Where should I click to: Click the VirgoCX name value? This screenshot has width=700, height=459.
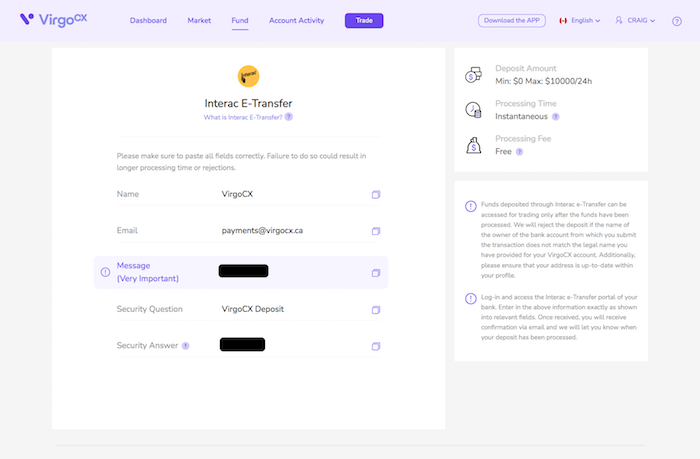pos(237,194)
